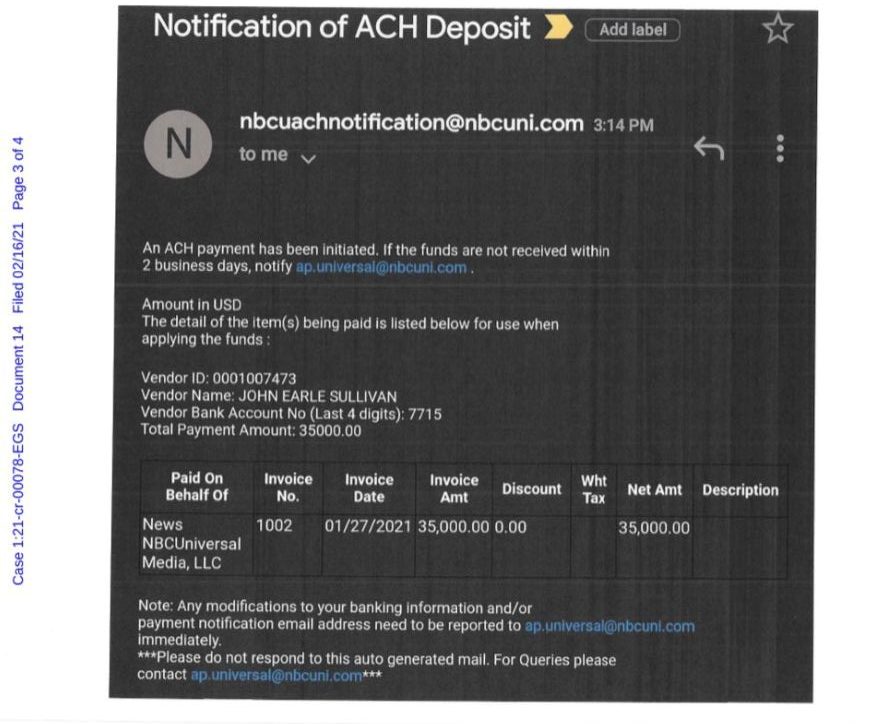Open ap.universal@nbcuni.com link after 'notify'
This screenshot has width=875, height=724.
[x=381, y=267]
